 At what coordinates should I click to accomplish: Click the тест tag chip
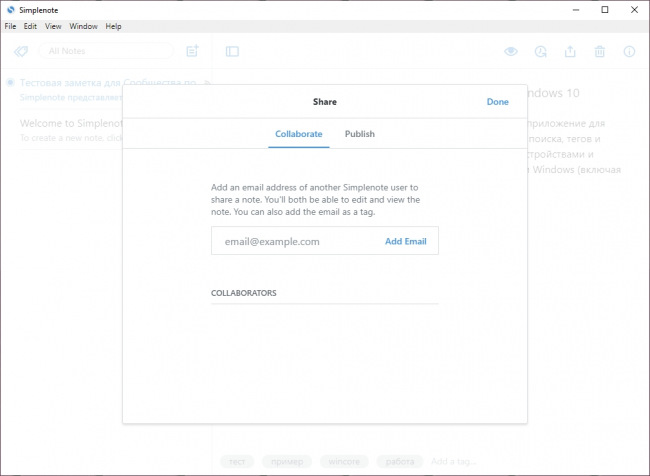click(x=237, y=461)
